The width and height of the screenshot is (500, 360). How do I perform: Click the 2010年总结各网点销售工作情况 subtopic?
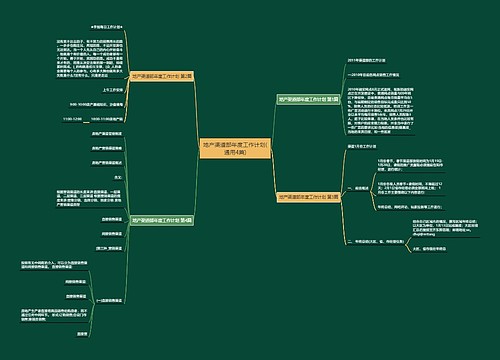click(373, 75)
